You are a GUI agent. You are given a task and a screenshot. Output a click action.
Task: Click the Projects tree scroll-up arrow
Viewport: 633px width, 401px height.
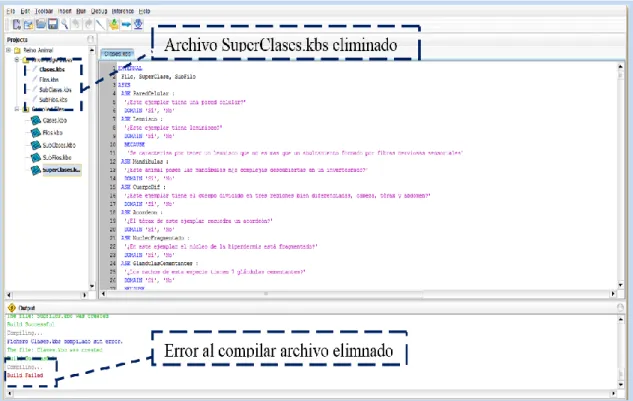pos(92,50)
